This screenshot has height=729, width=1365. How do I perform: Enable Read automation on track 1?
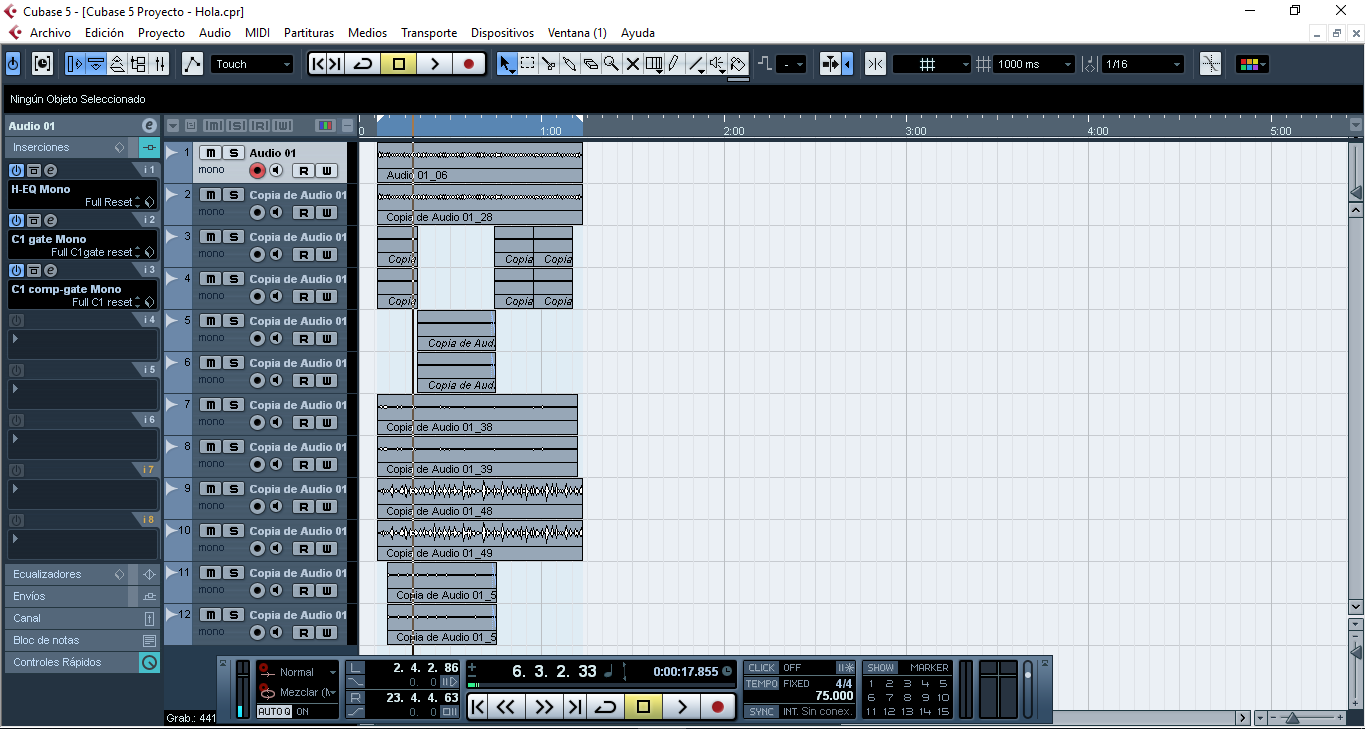(x=305, y=171)
